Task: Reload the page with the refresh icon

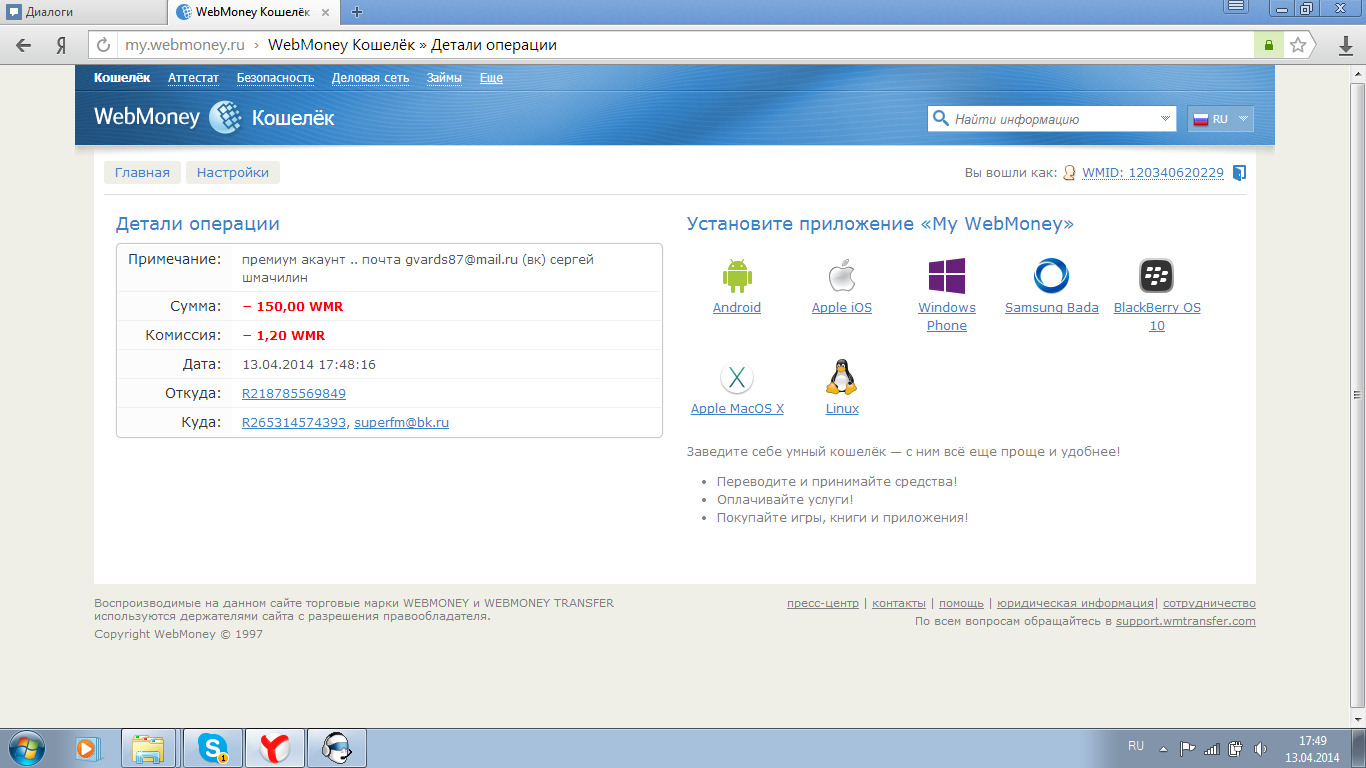Action: 103,45
